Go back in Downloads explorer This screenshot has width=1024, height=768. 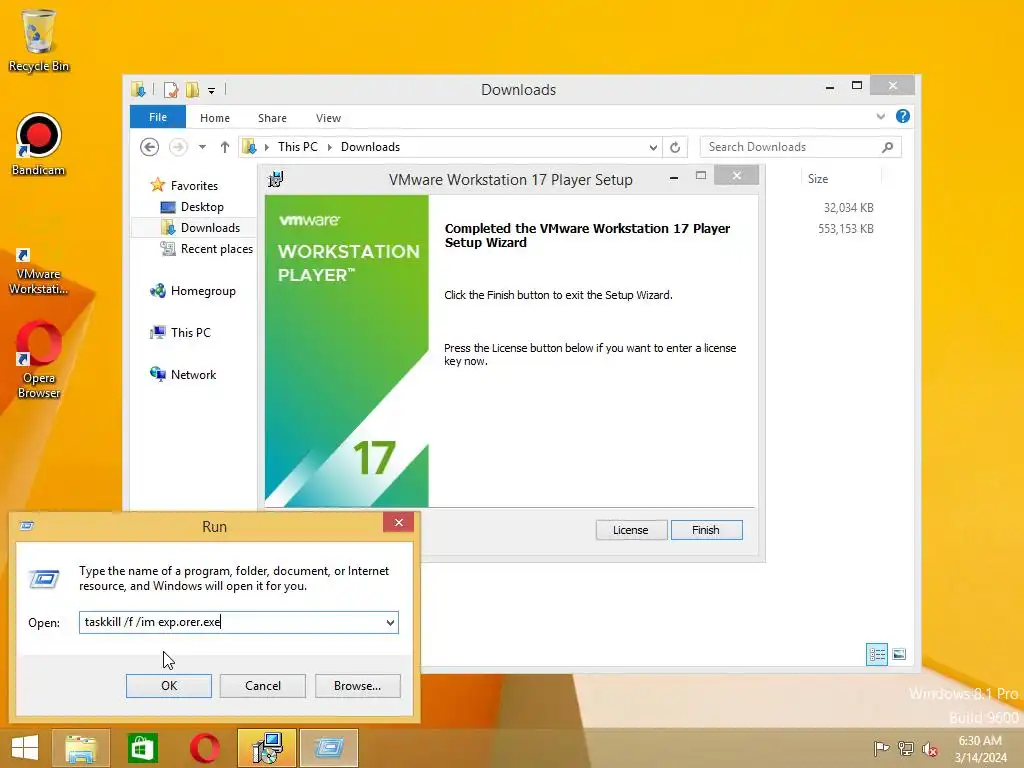(150, 147)
